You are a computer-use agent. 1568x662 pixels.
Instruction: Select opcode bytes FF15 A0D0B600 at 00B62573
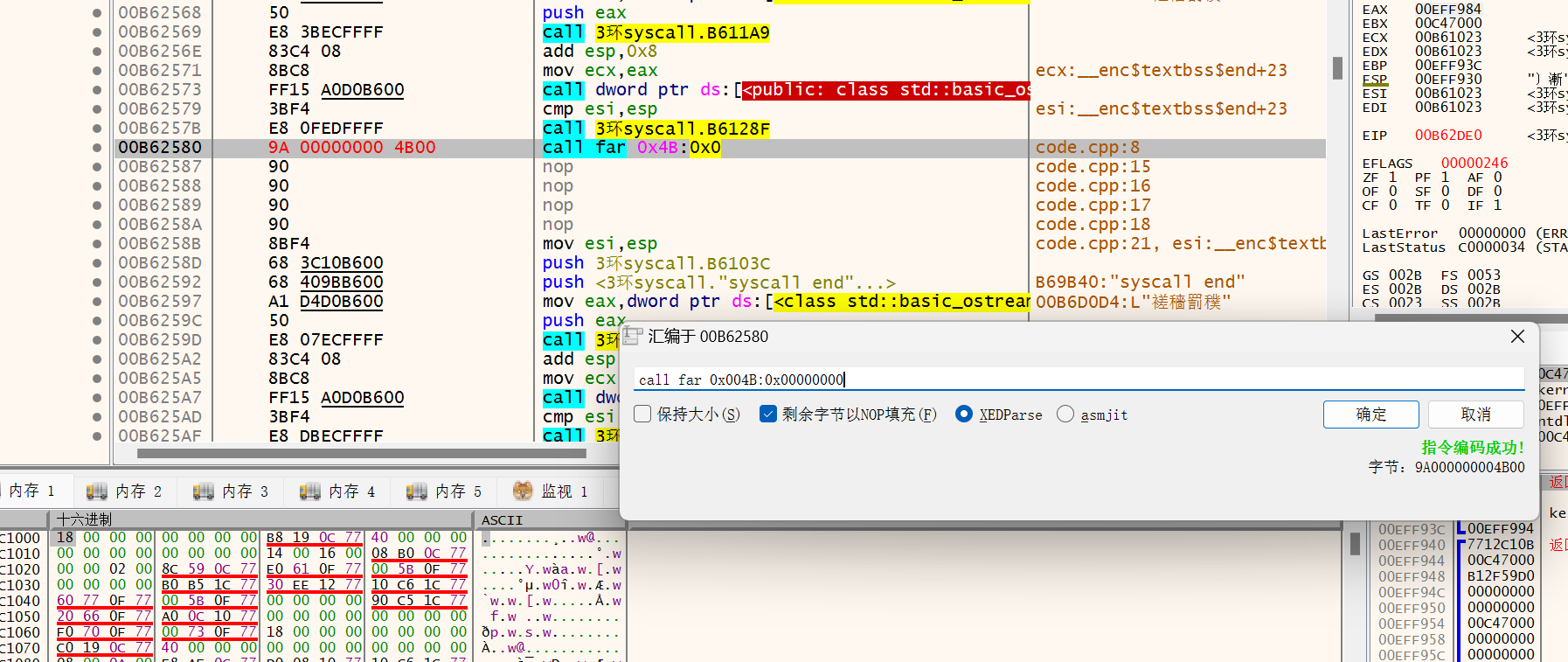(336, 90)
